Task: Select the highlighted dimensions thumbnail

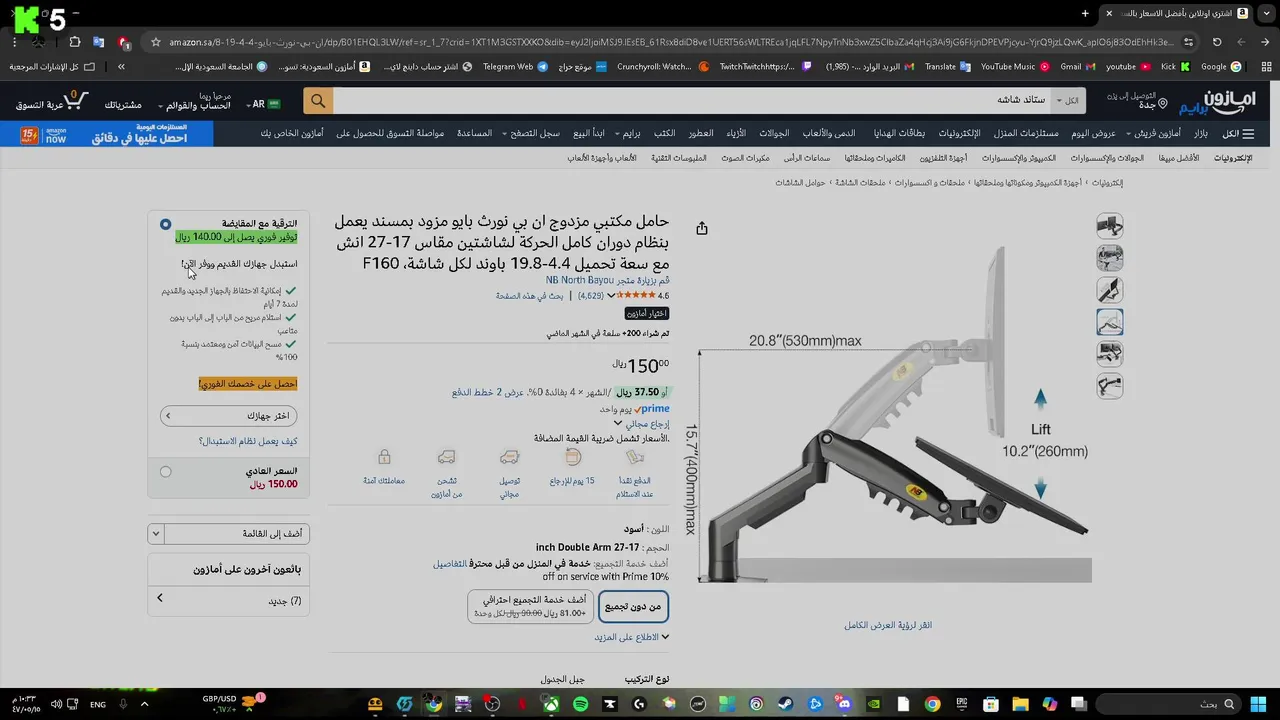Action: [x=1109, y=322]
